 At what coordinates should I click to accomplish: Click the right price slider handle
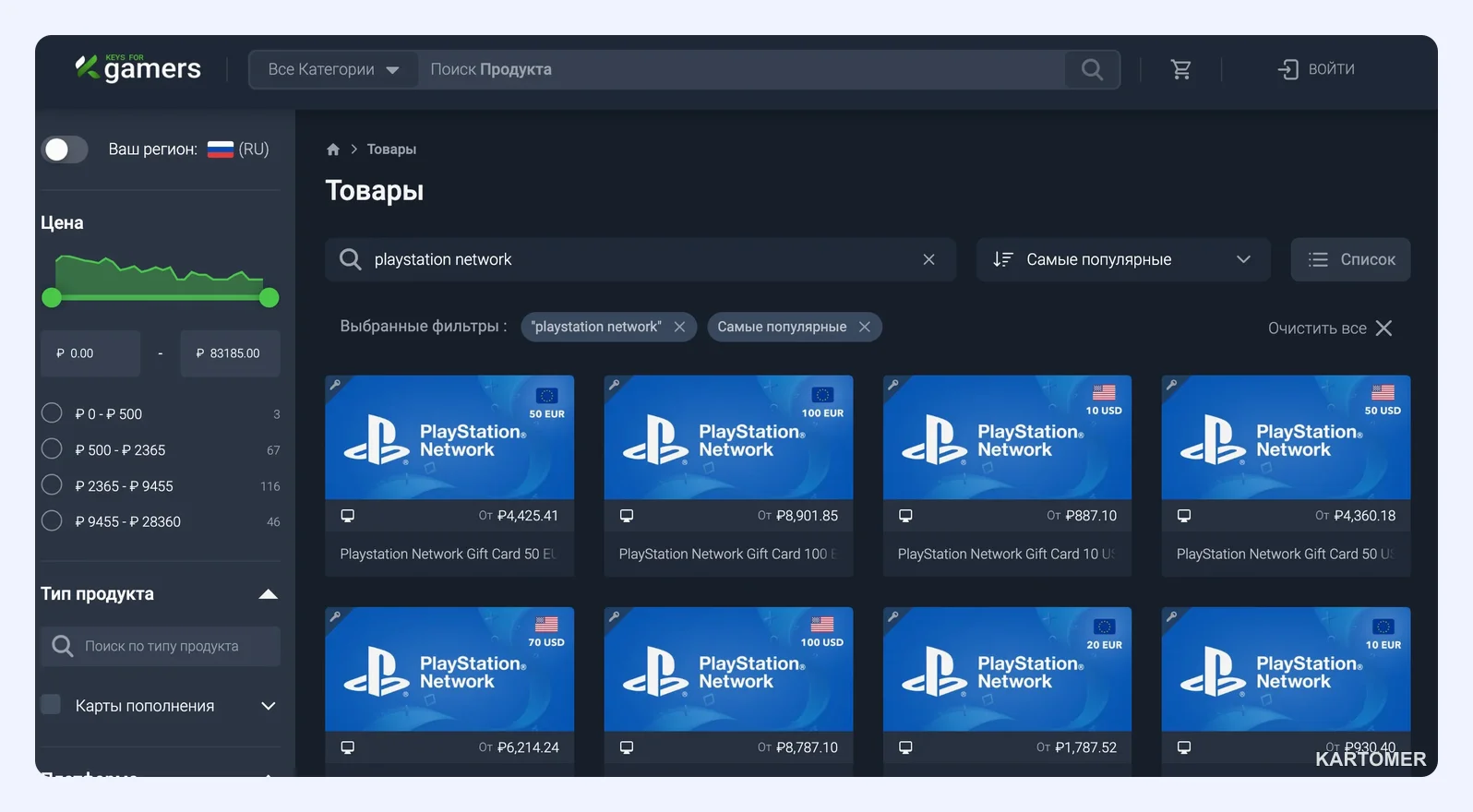pos(269,297)
